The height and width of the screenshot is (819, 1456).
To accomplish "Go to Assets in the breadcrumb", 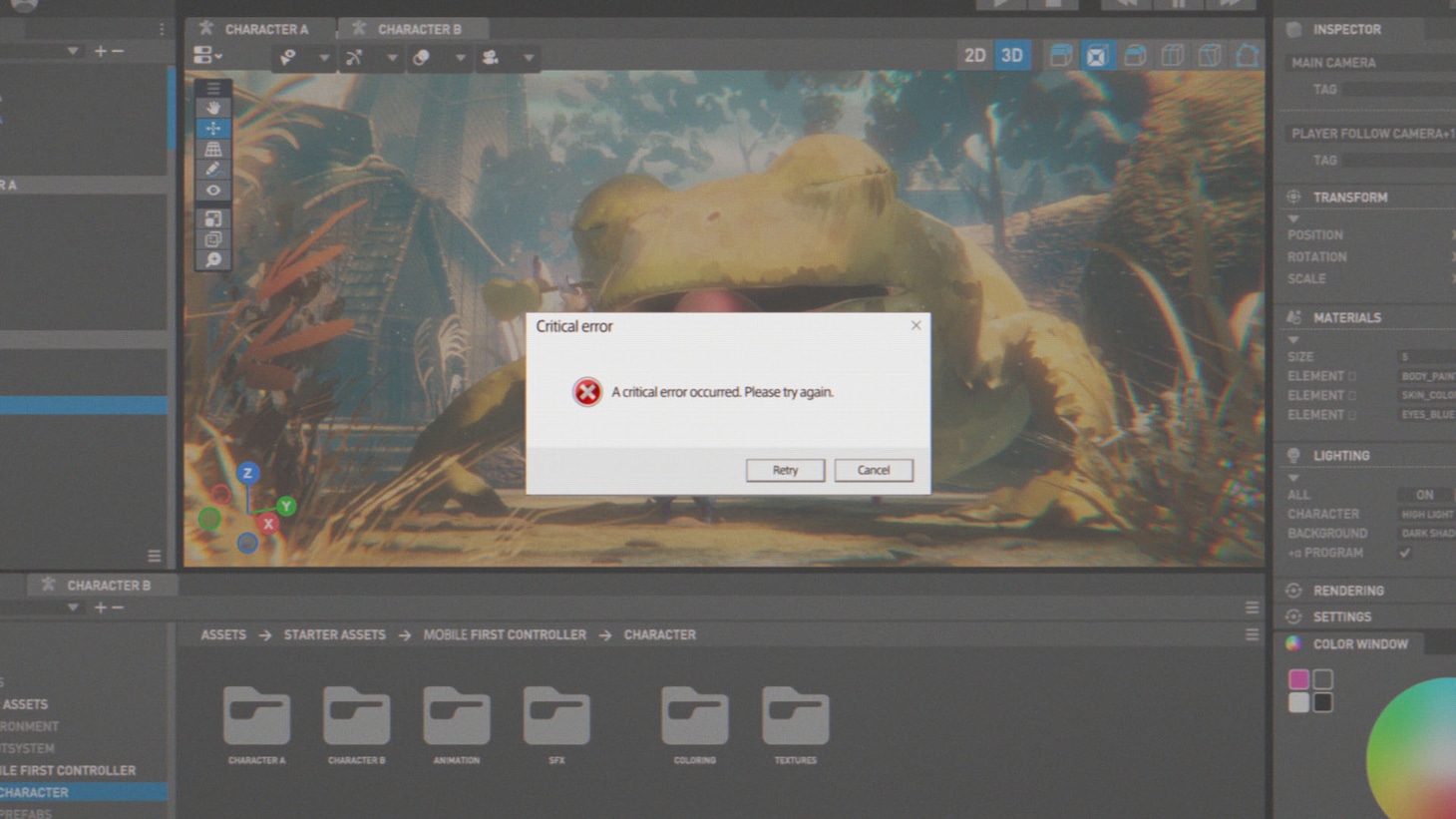I will [x=223, y=634].
